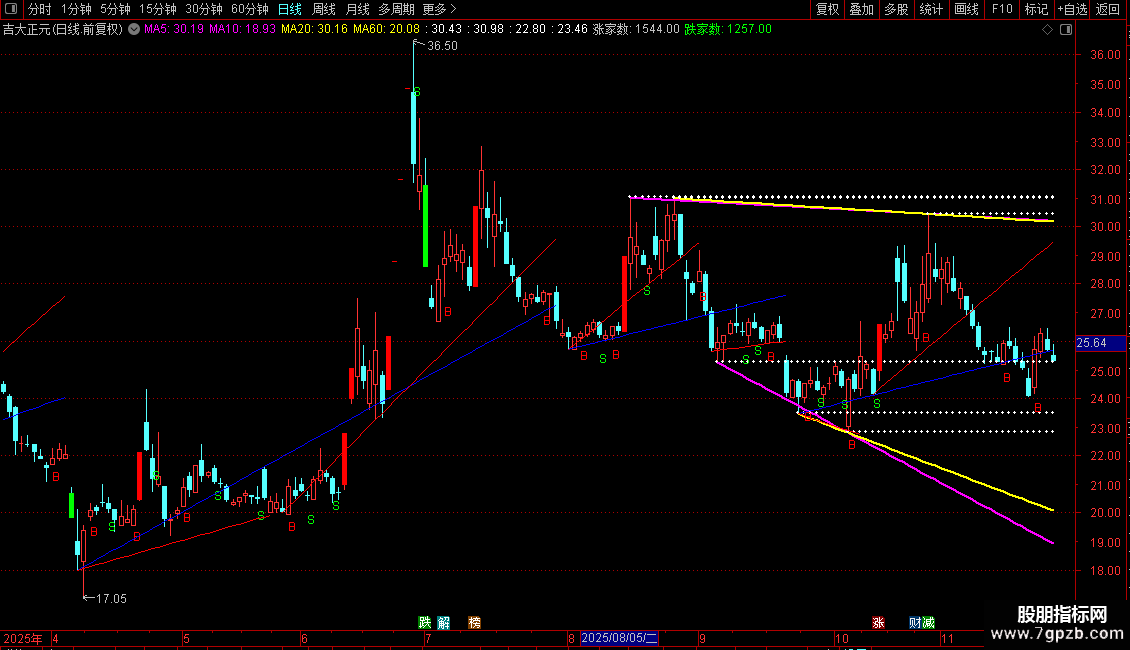Switch to 月线 monthly chart
The width and height of the screenshot is (1130, 650).
357,9
